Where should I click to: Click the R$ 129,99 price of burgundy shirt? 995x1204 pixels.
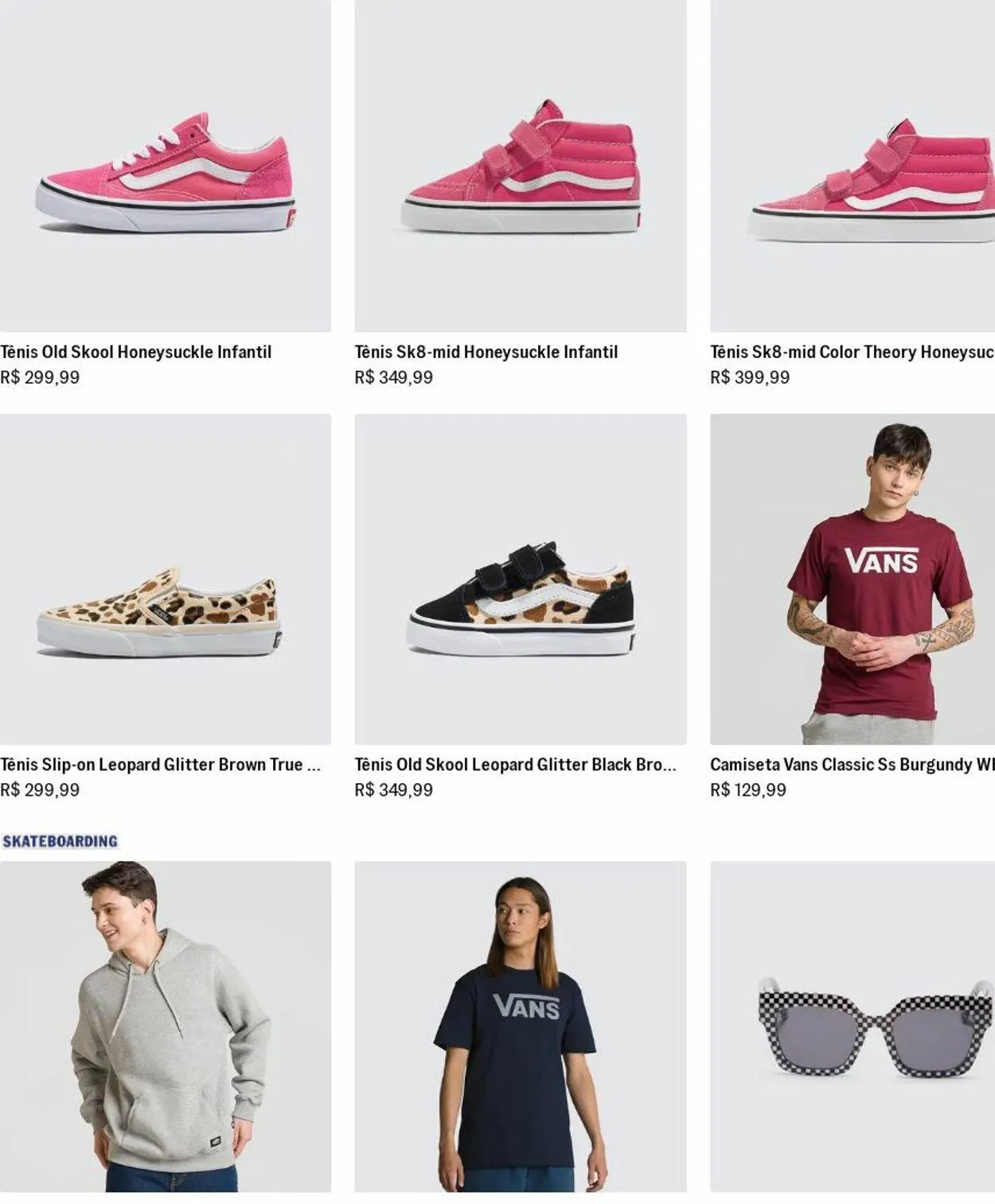[748, 790]
